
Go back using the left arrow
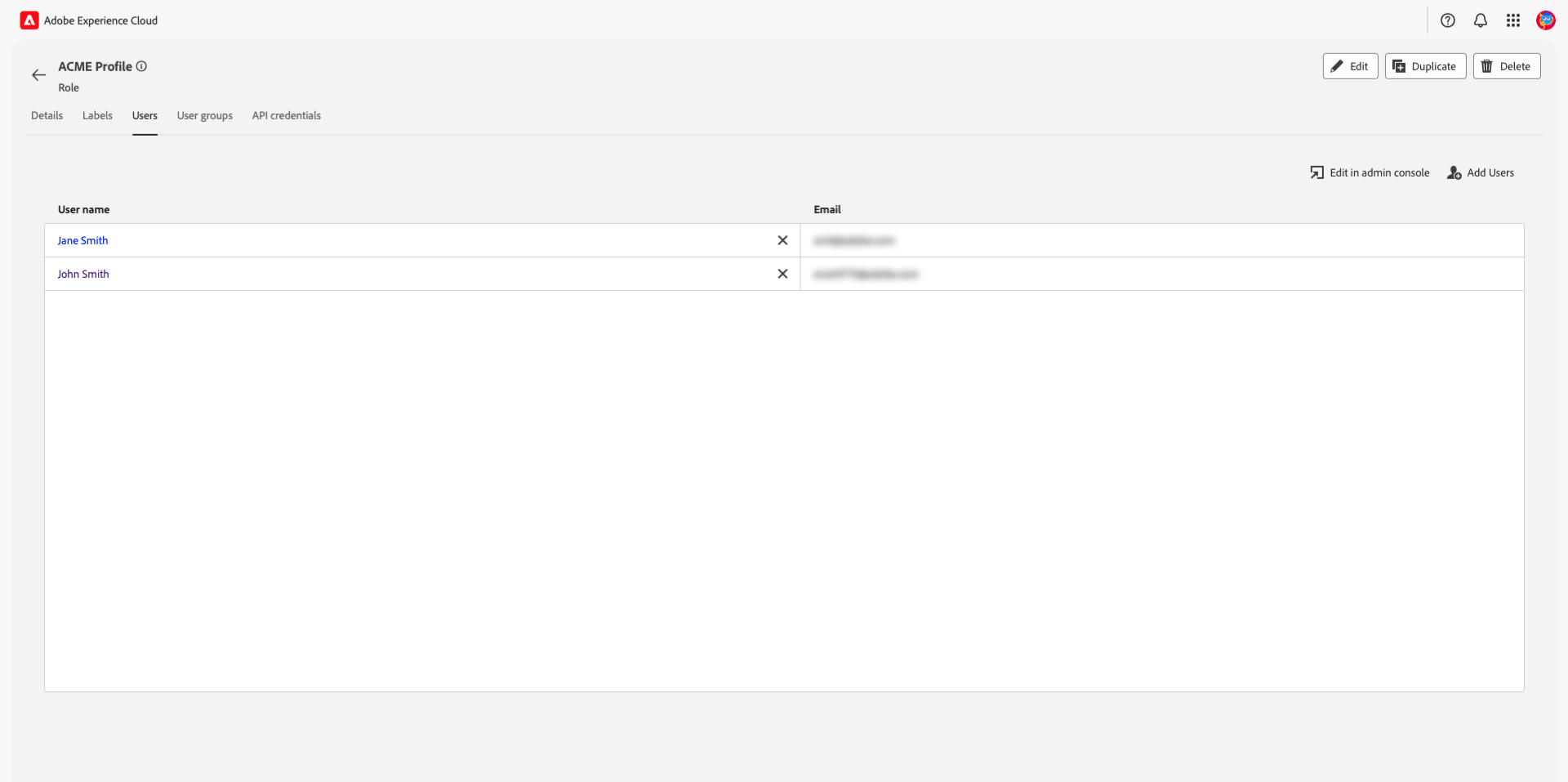coord(38,75)
